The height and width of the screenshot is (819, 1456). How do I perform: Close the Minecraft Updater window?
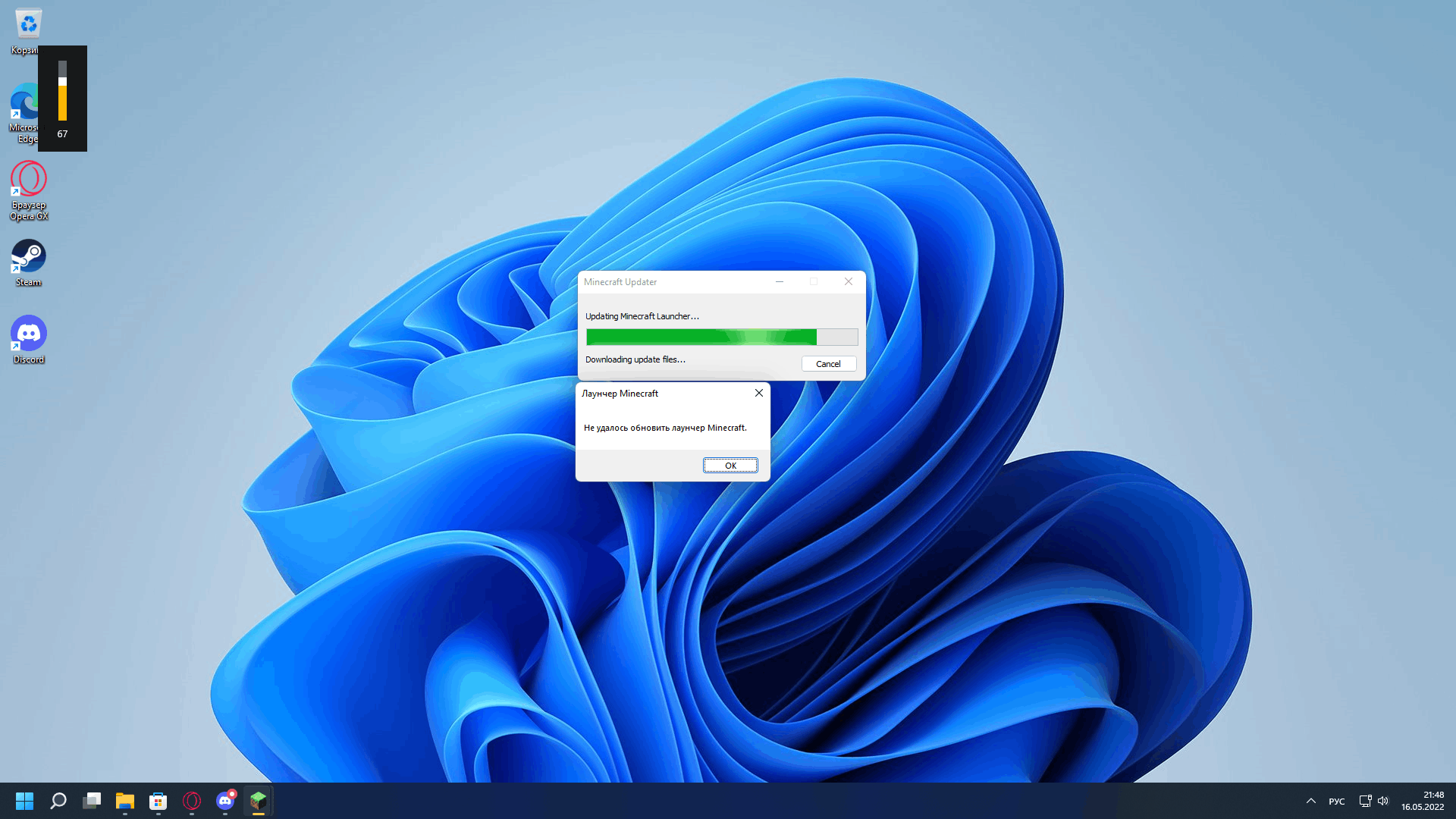click(848, 281)
